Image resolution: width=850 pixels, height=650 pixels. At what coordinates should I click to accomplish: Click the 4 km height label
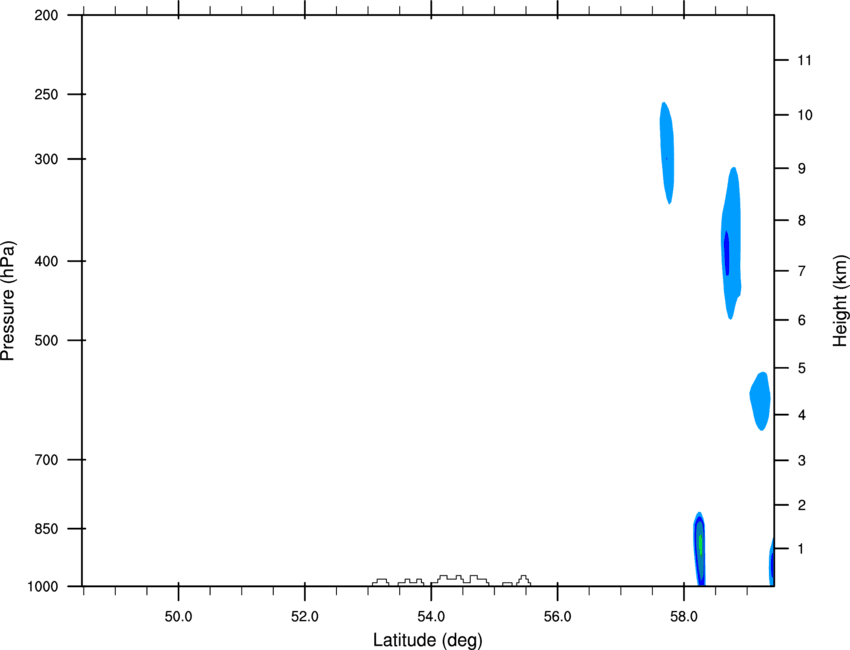802,415
